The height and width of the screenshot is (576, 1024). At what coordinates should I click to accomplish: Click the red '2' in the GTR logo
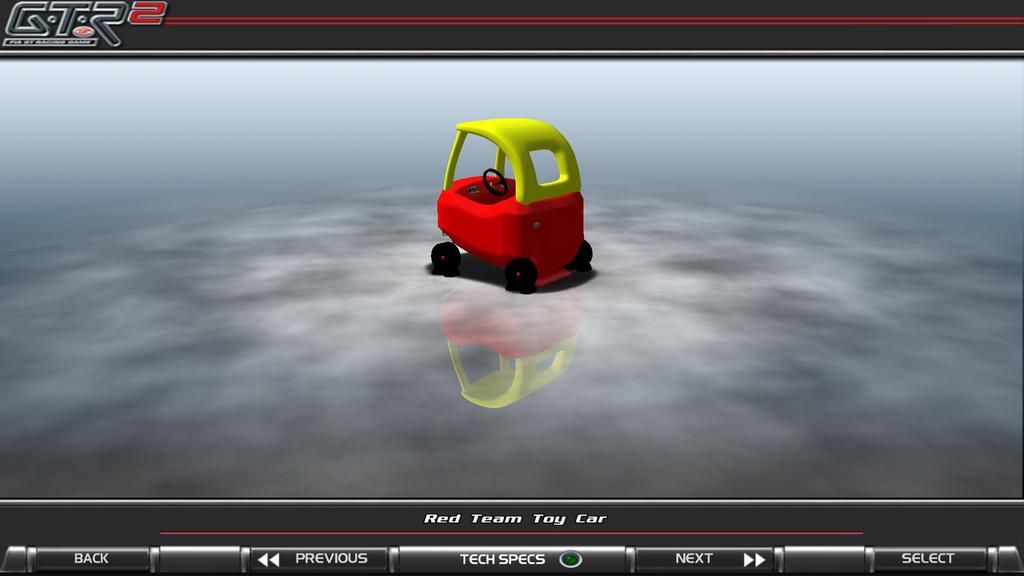[x=147, y=14]
